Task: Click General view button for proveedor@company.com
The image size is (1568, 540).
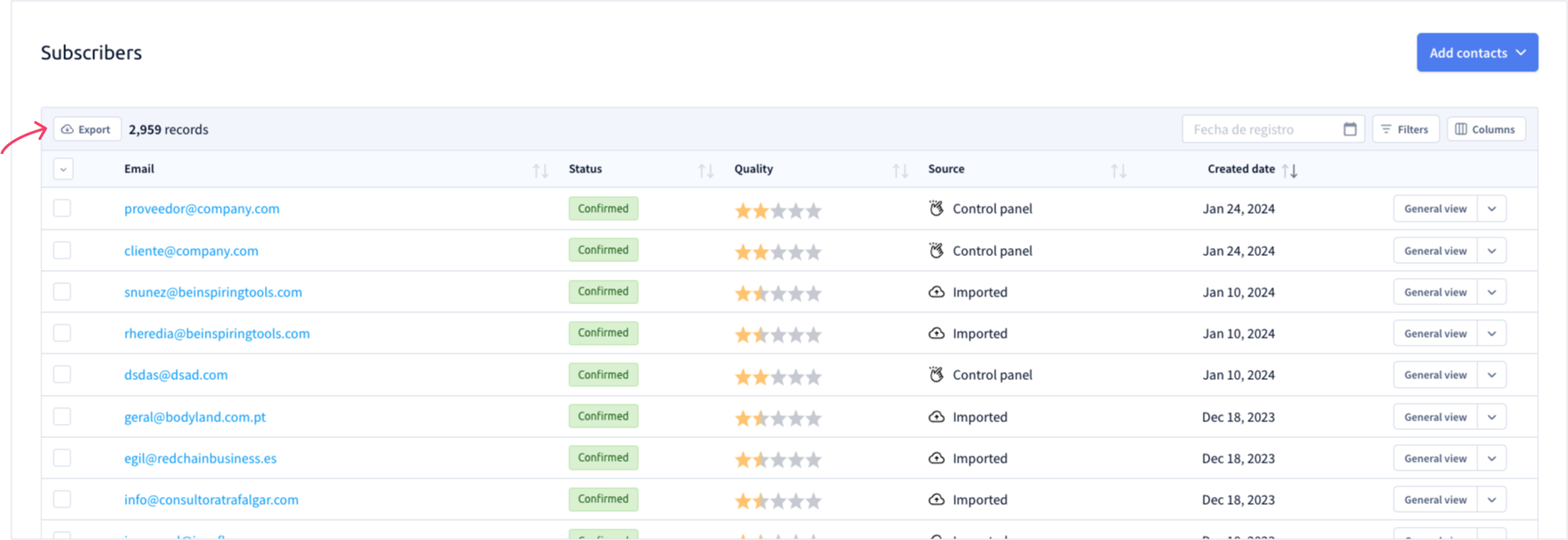Action: (x=1435, y=208)
